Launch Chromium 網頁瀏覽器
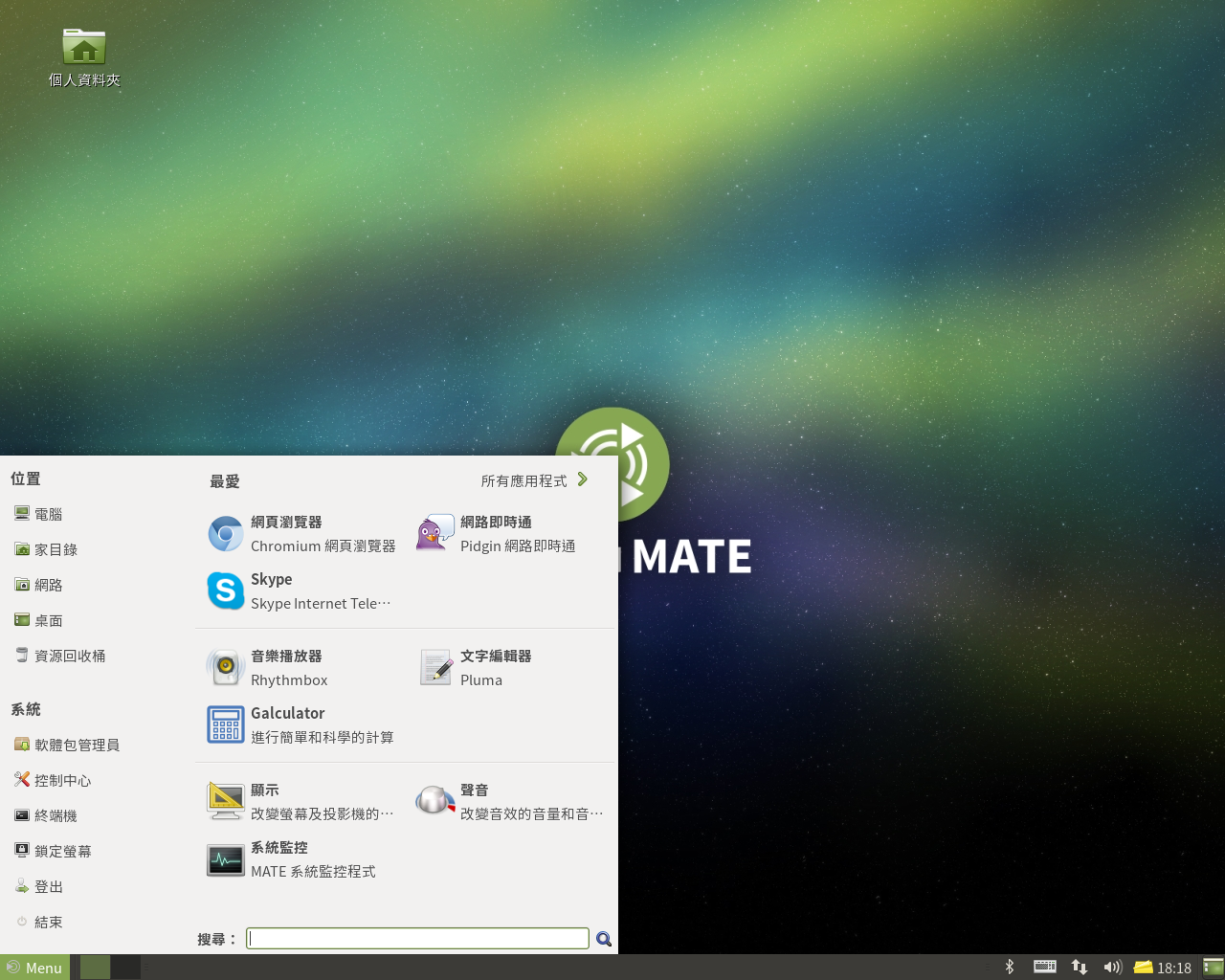This screenshot has height=980, width=1225. point(301,534)
